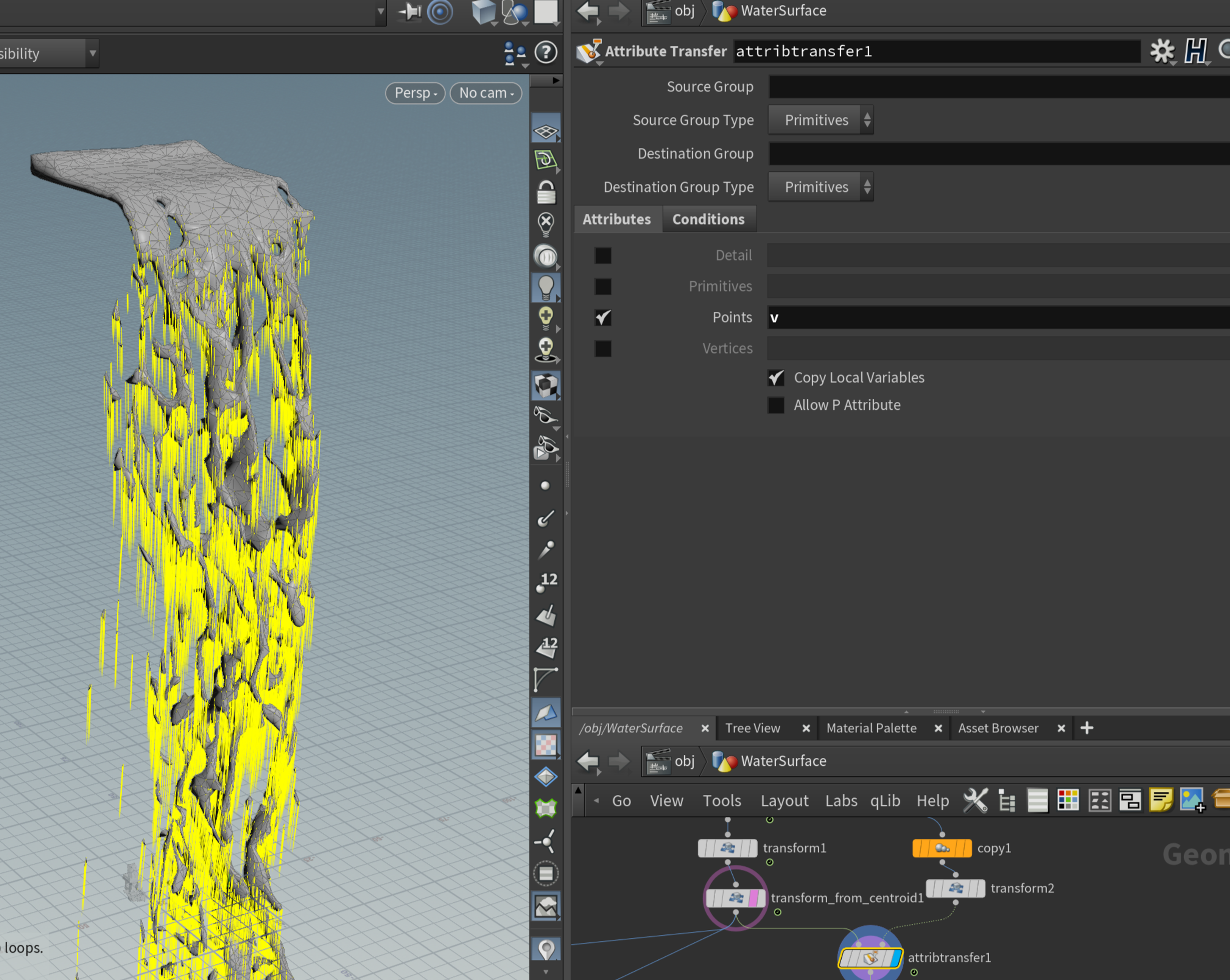
Task: Open Destination Group Type dropdown
Action: (821, 187)
